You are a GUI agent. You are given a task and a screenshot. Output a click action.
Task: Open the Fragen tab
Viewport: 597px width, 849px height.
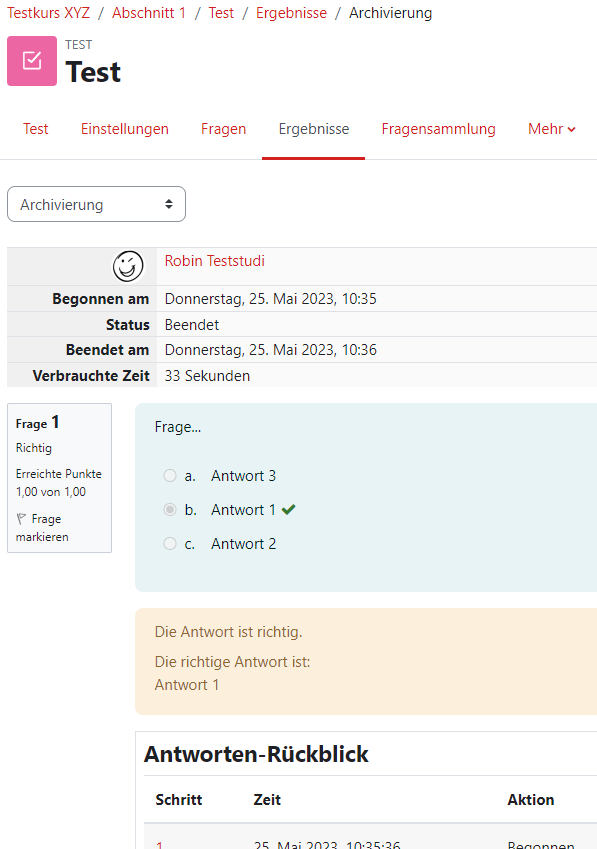pyautogui.click(x=224, y=129)
